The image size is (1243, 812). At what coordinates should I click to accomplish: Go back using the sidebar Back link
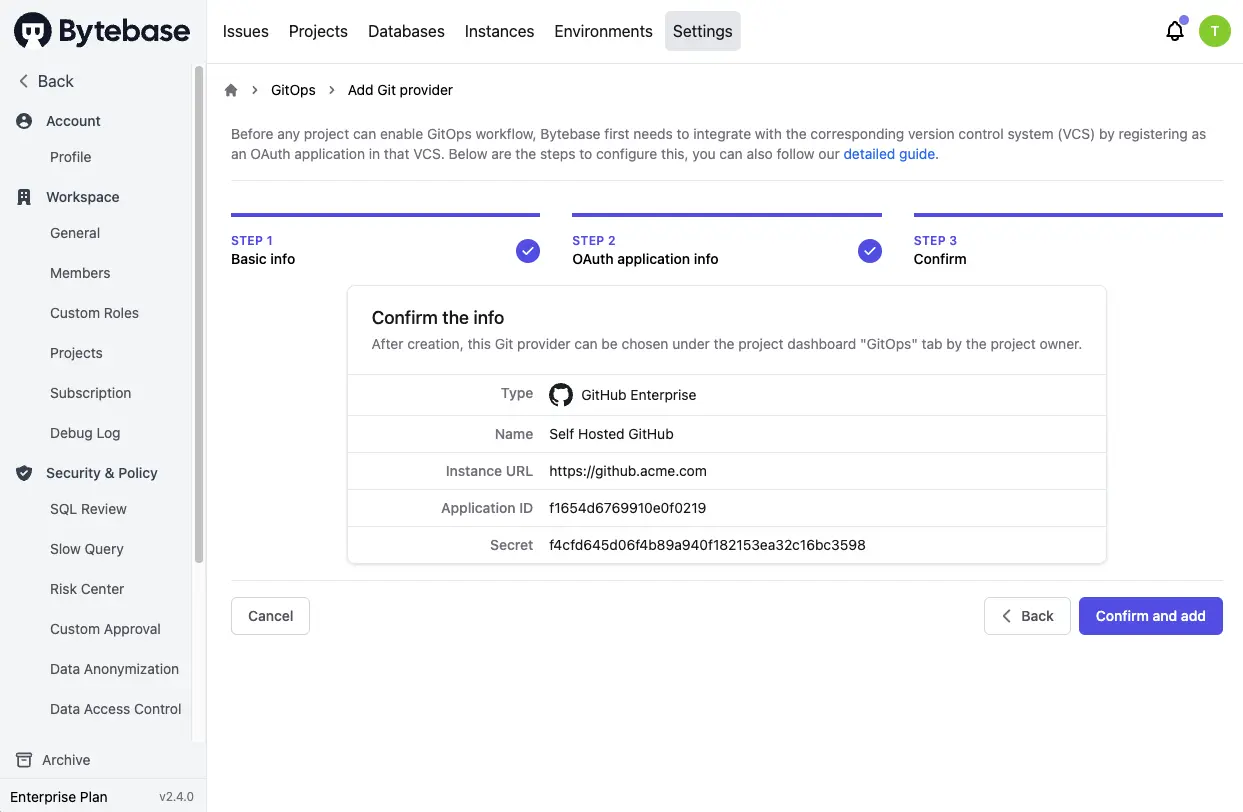click(x=46, y=81)
